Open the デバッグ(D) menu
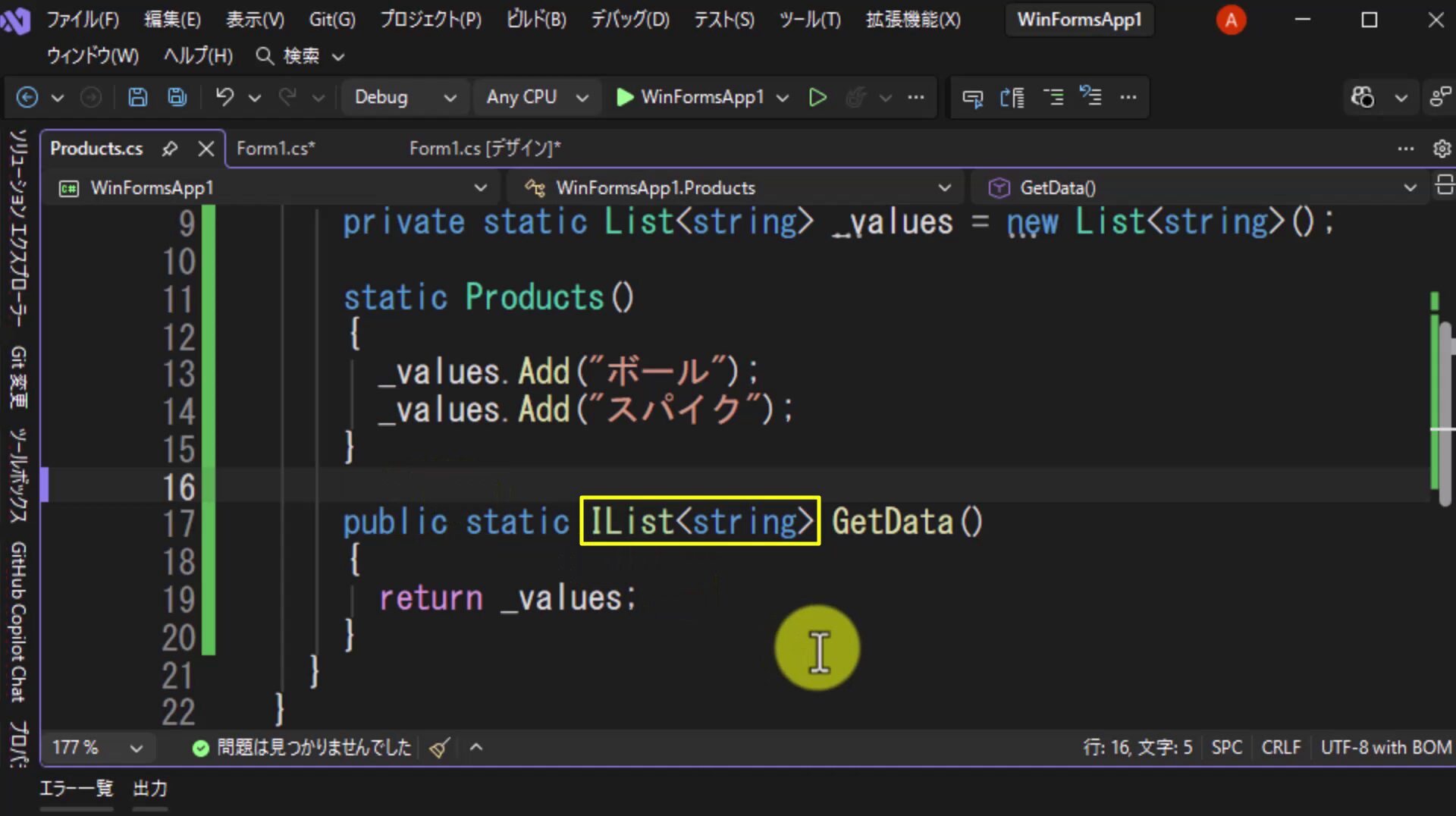This screenshot has width=1456, height=816. click(630, 19)
